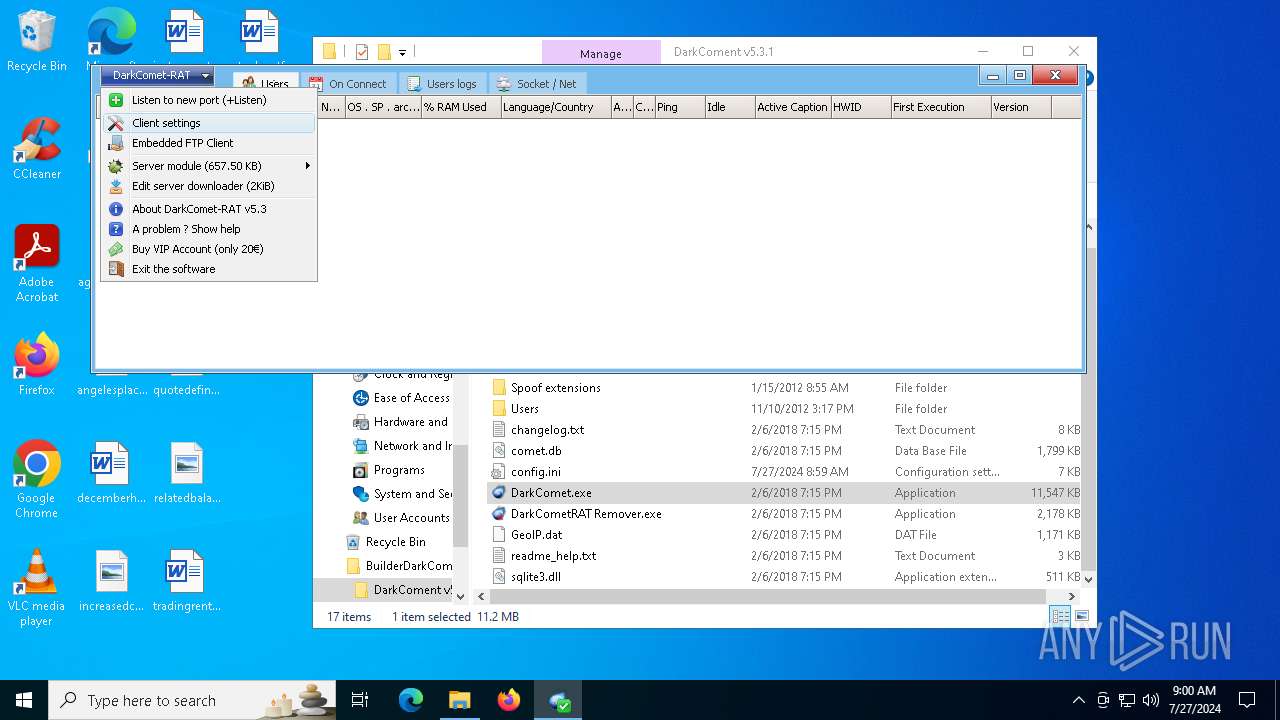Click the Client settings tools icon

pos(116,123)
